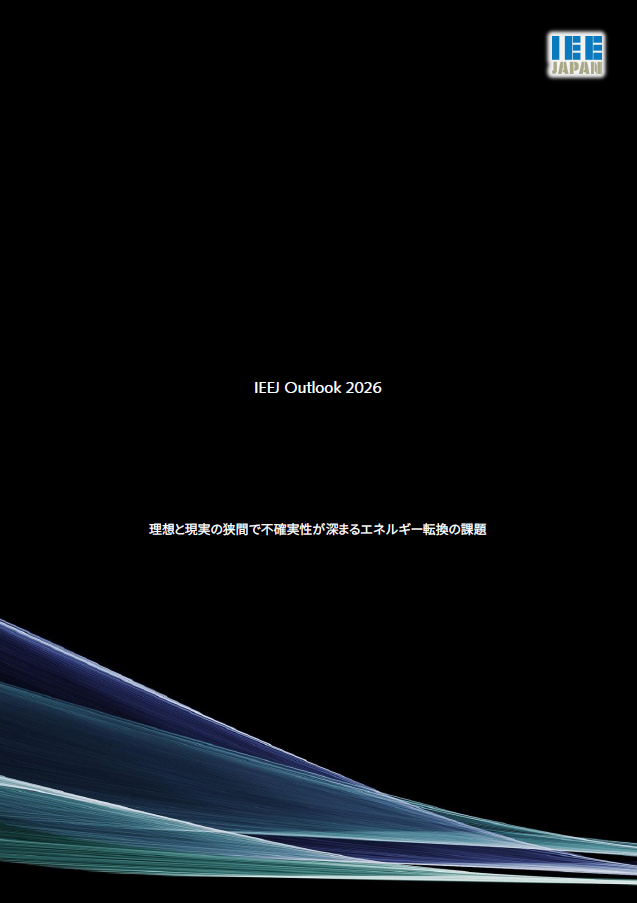Select the Japanese subtitle line
This screenshot has width=637, height=903.
pos(318,530)
